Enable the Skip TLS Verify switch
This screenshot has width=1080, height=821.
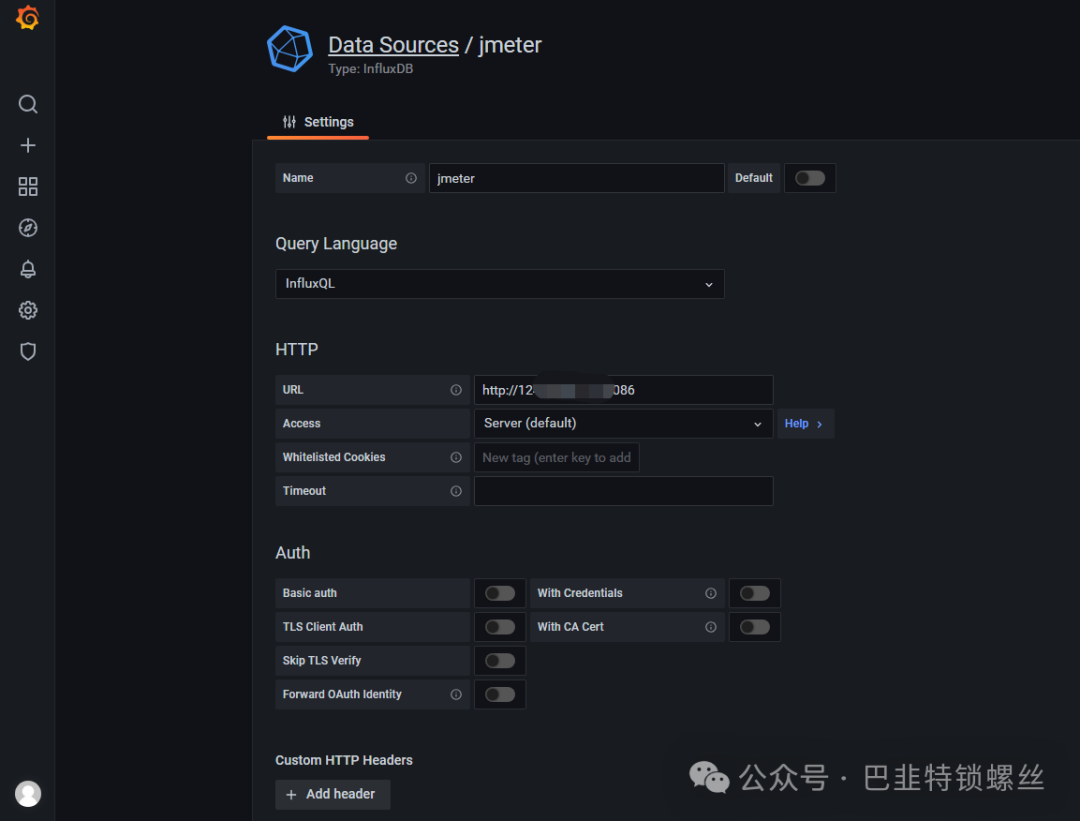pos(500,661)
